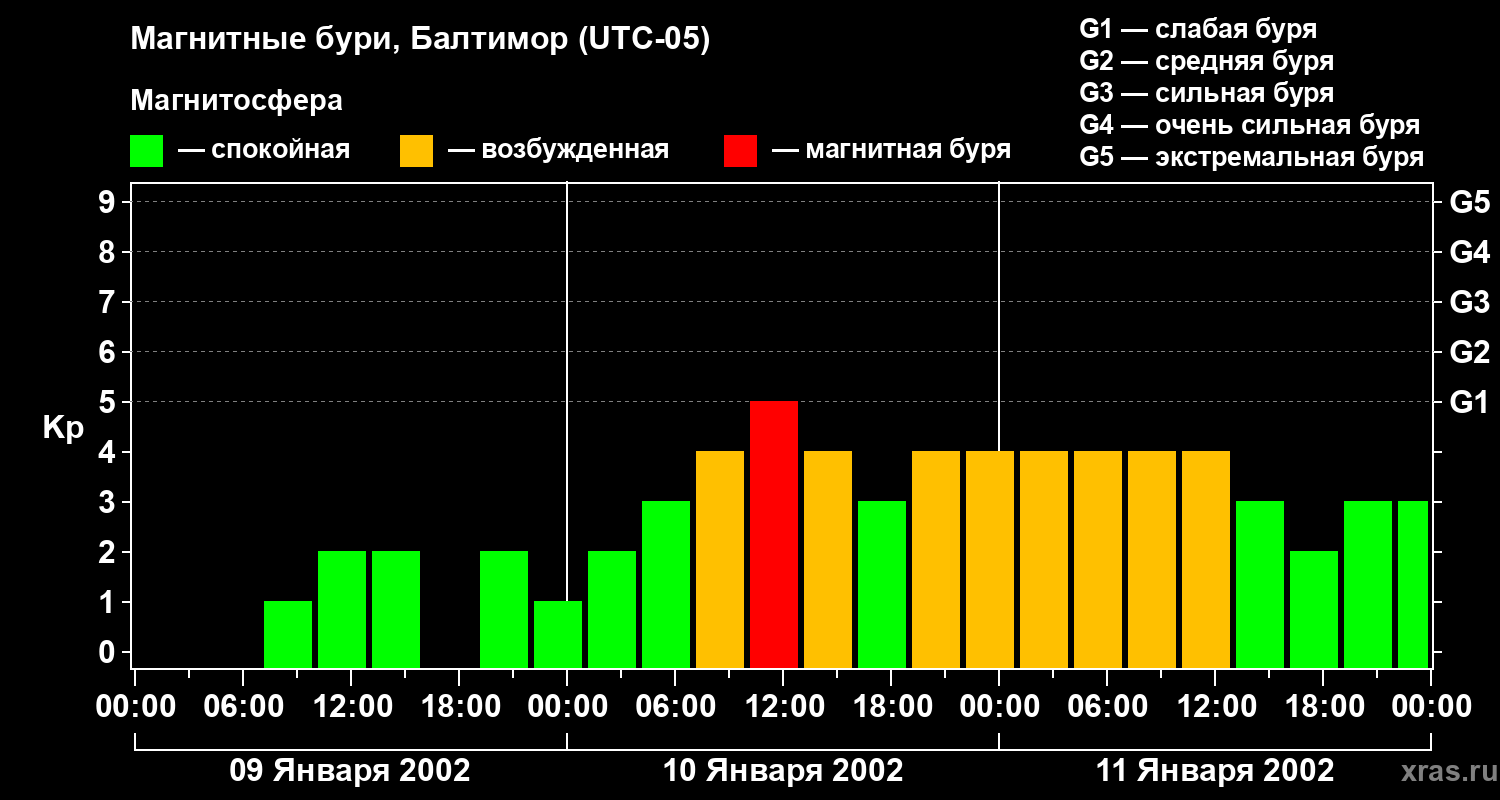1500x800 pixels.
Task: Click the orange Kp 4 bar immediately left of the red bar
Action: pyautogui.click(x=720, y=559)
